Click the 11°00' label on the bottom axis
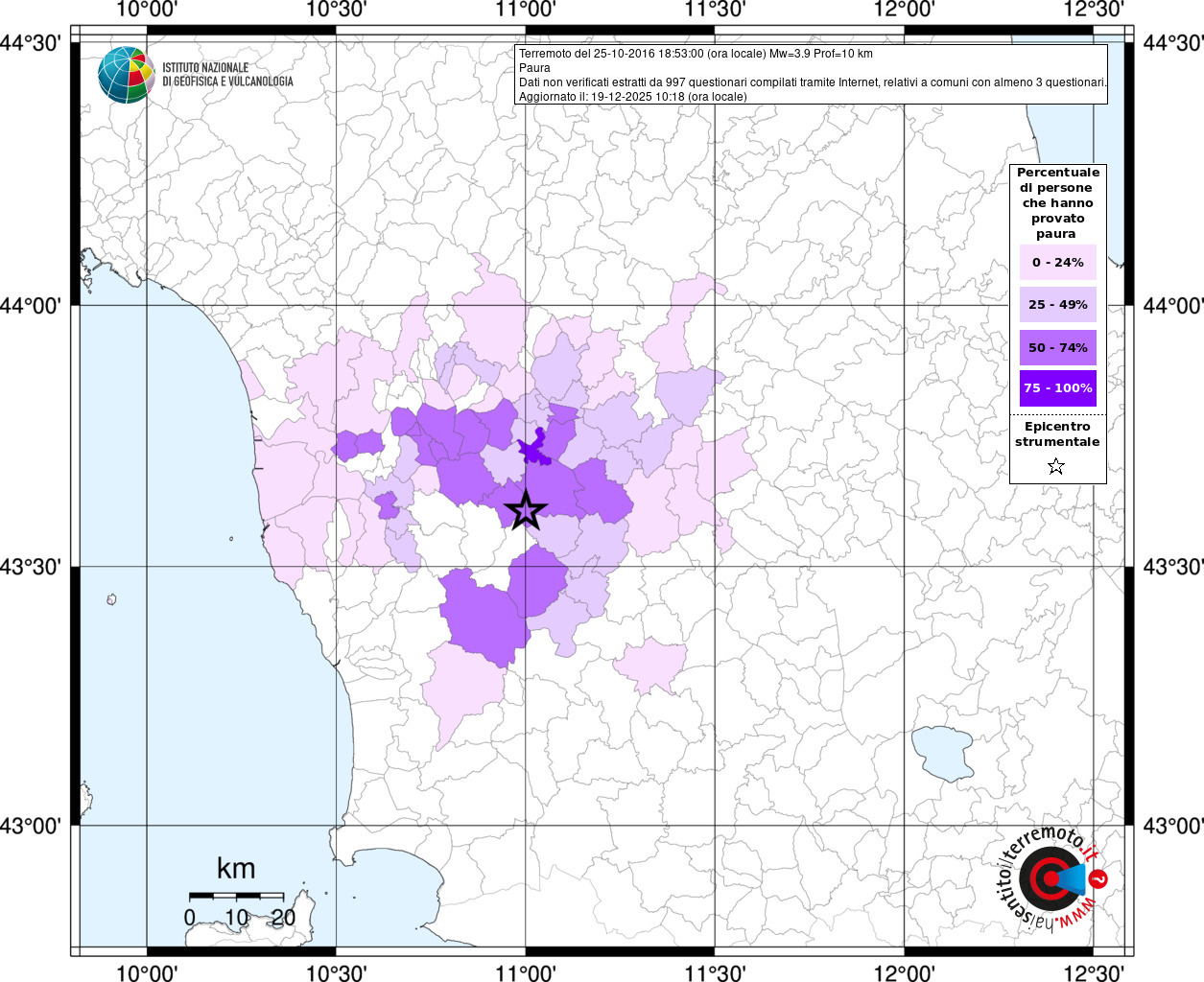 click(x=525, y=973)
